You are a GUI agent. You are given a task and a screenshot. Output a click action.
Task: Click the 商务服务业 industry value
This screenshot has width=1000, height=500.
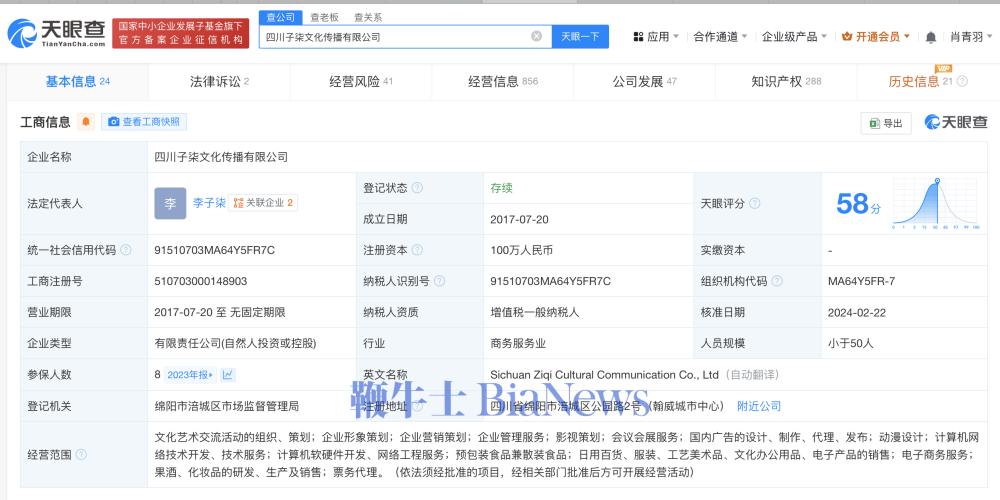[x=518, y=344]
